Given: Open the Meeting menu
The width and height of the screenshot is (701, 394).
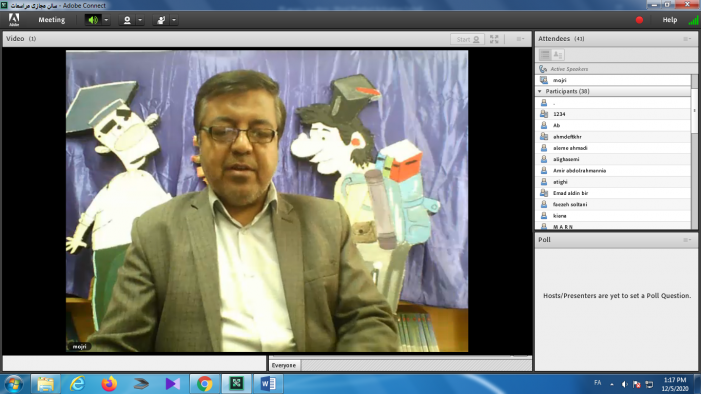Looking at the screenshot, I should [x=51, y=20].
